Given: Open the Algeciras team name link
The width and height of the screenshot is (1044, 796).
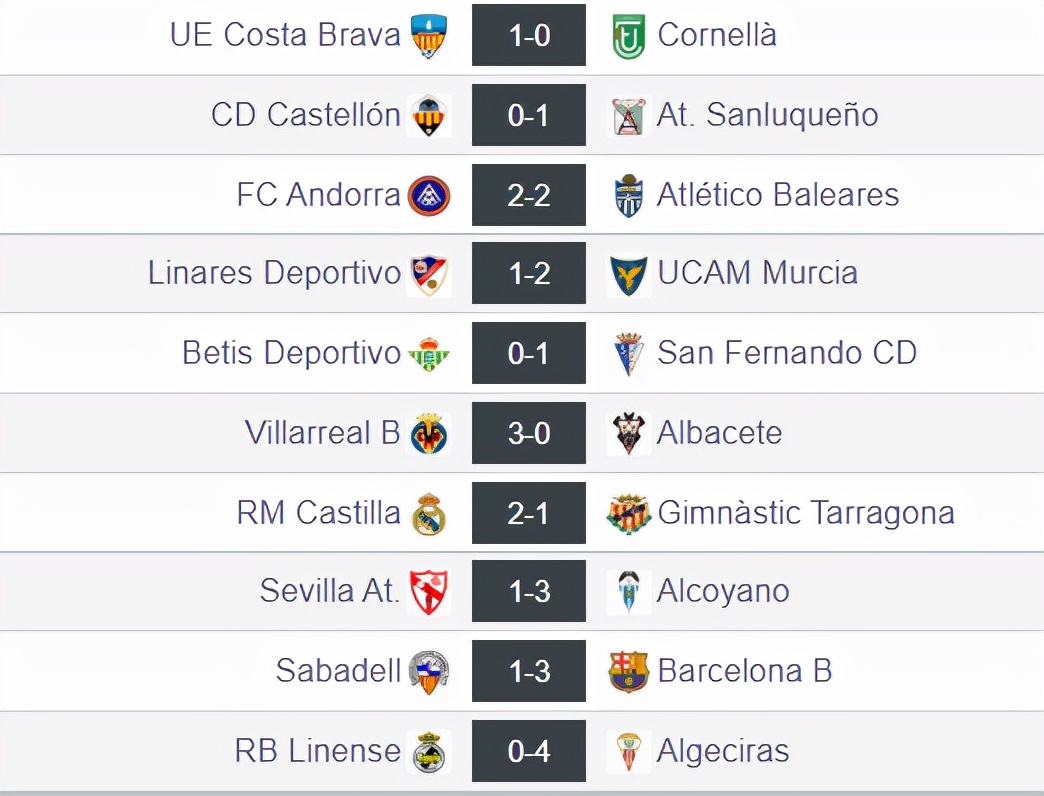Looking at the screenshot, I should coord(722,751).
